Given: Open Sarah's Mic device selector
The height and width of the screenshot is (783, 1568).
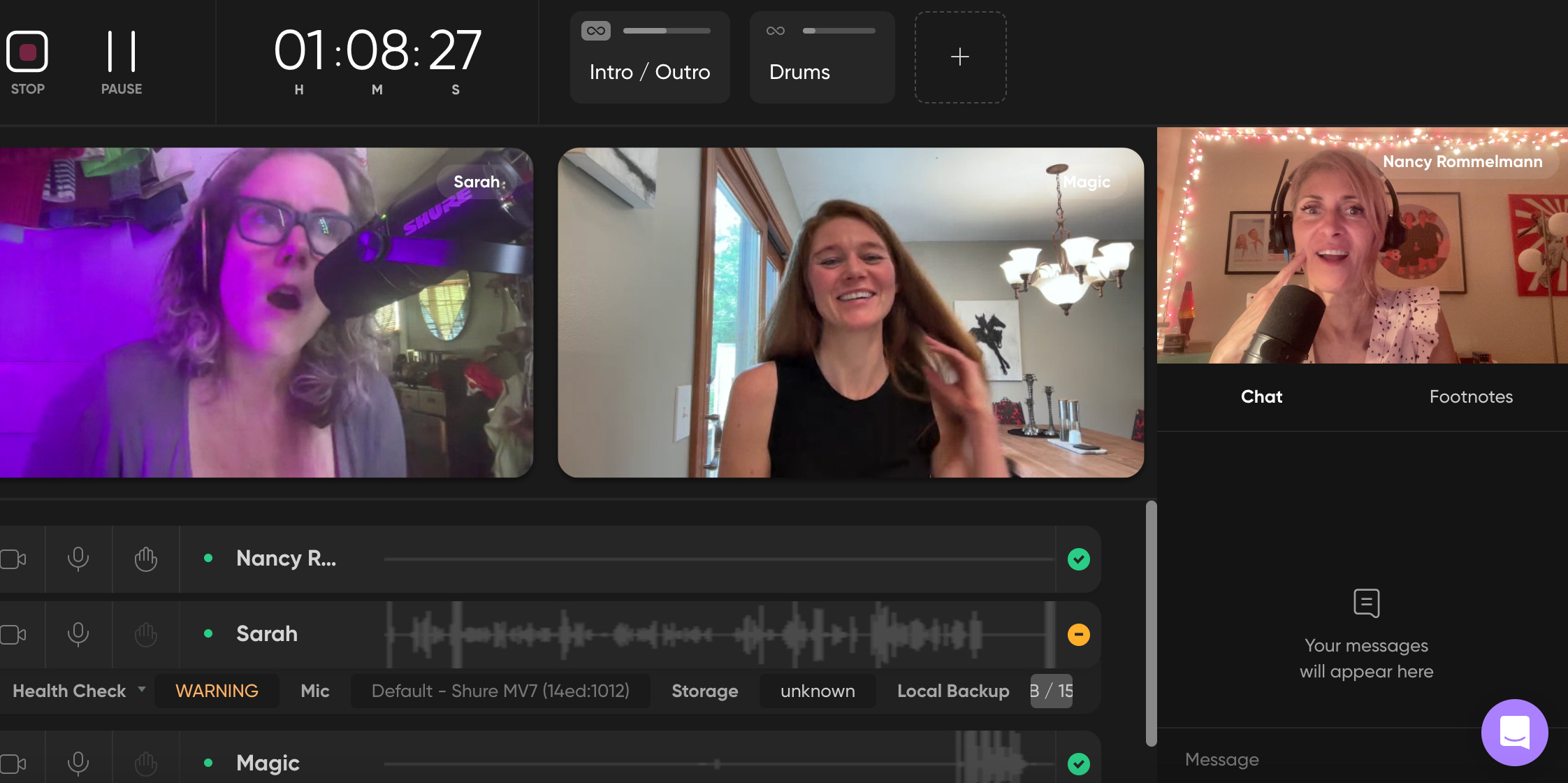Looking at the screenshot, I should click(x=500, y=691).
